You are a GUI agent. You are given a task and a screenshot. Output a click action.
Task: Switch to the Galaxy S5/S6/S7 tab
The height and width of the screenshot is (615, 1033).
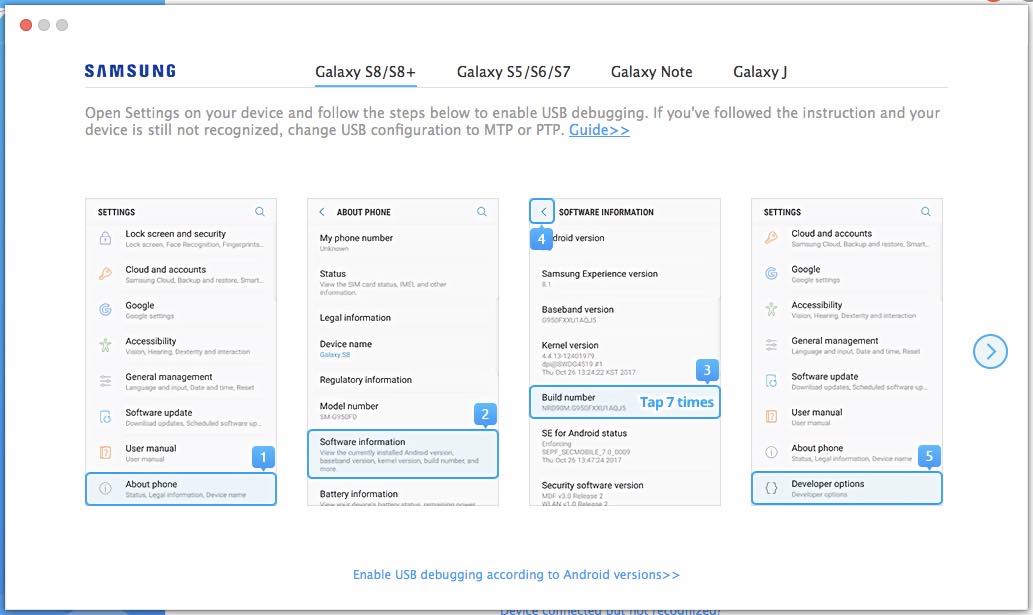[x=514, y=72]
